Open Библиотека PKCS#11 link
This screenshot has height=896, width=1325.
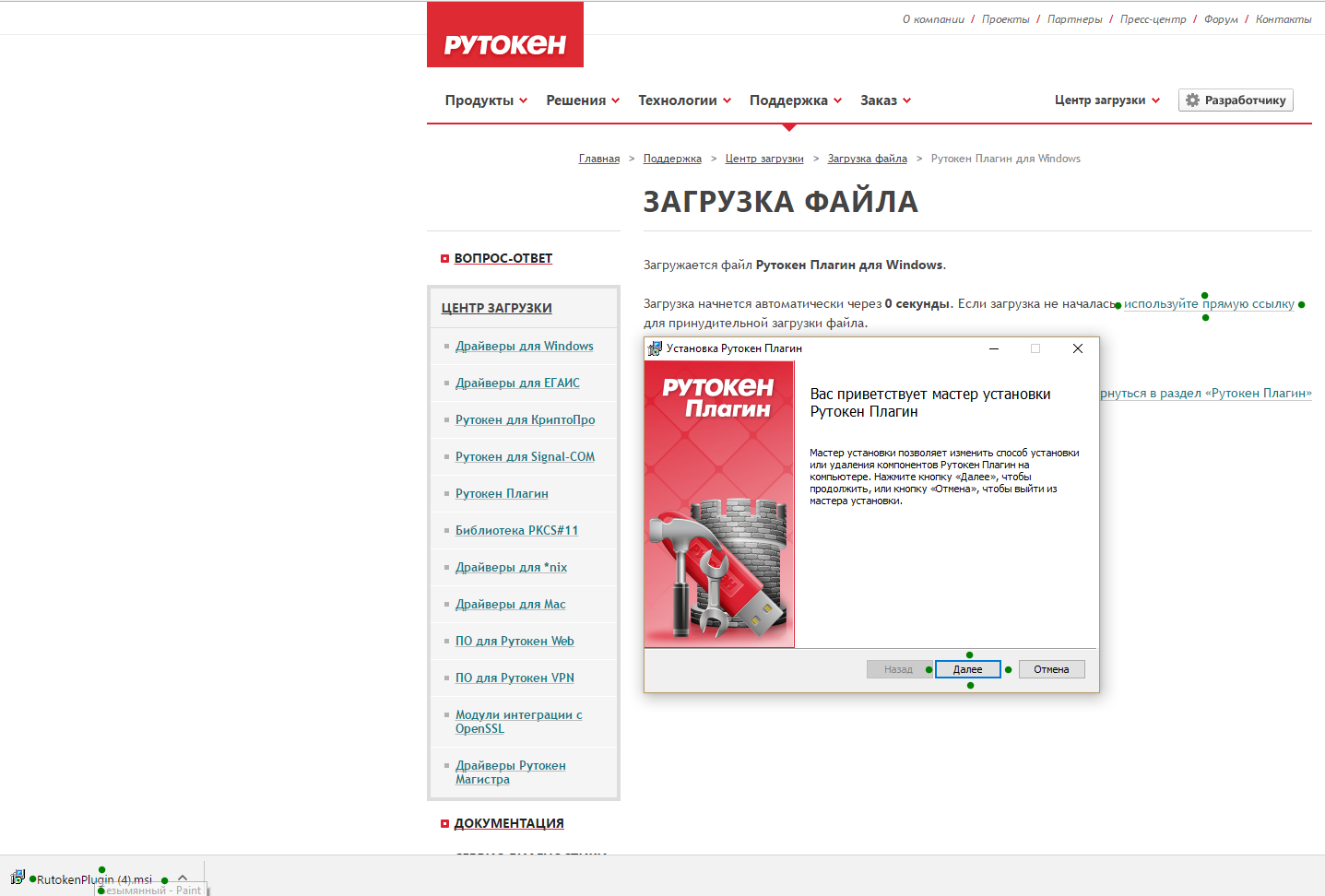(516, 530)
